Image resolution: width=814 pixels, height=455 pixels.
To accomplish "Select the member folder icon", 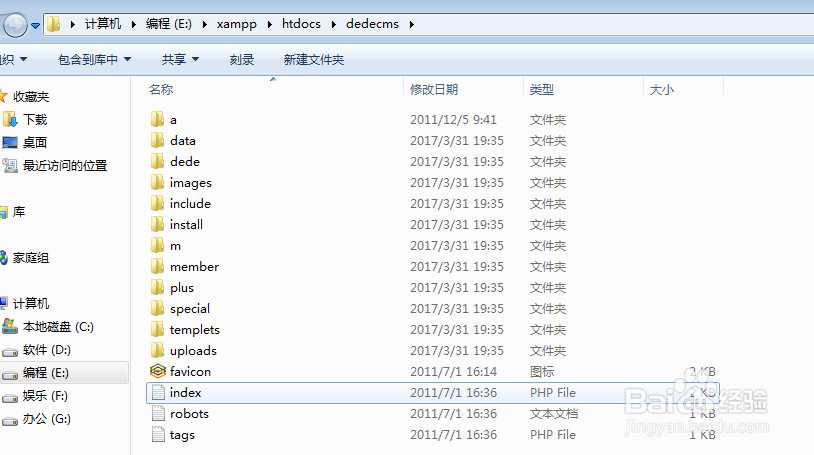I will (157, 266).
